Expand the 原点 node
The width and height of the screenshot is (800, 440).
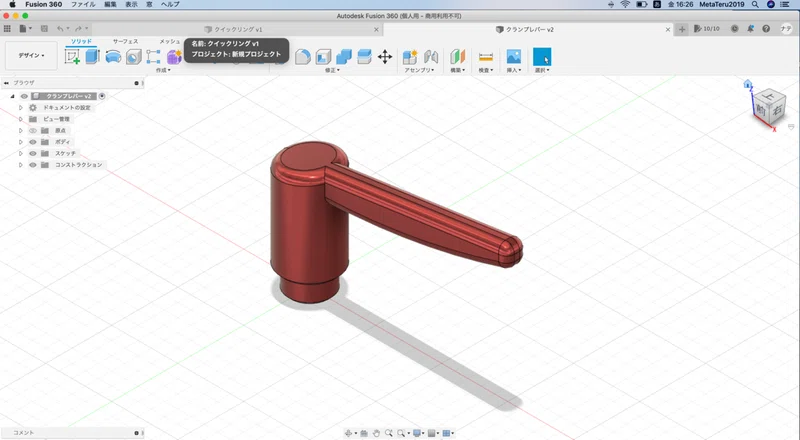click(20, 131)
